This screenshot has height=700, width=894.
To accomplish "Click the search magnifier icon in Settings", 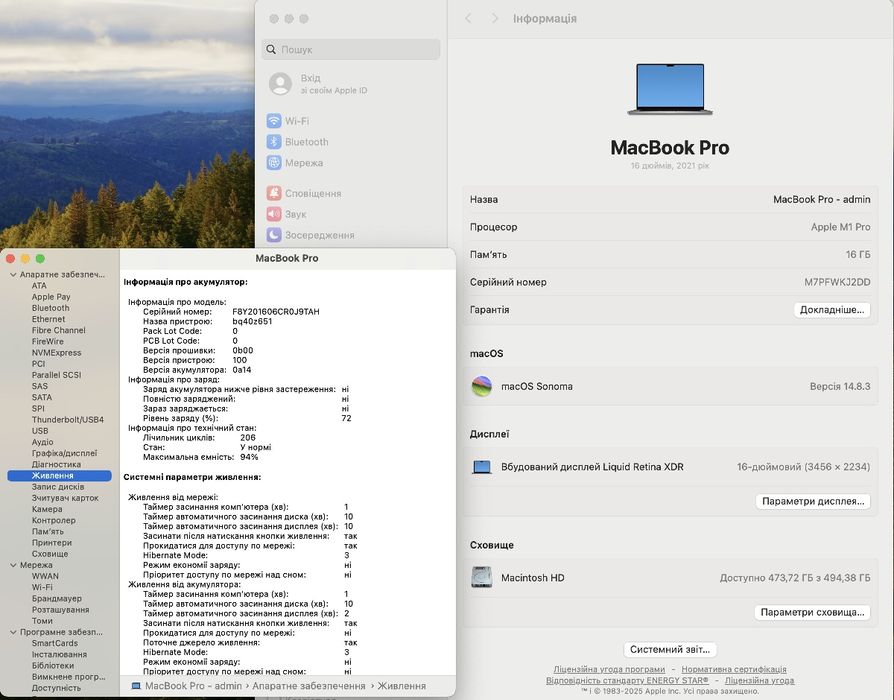I will tap(271, 50).
